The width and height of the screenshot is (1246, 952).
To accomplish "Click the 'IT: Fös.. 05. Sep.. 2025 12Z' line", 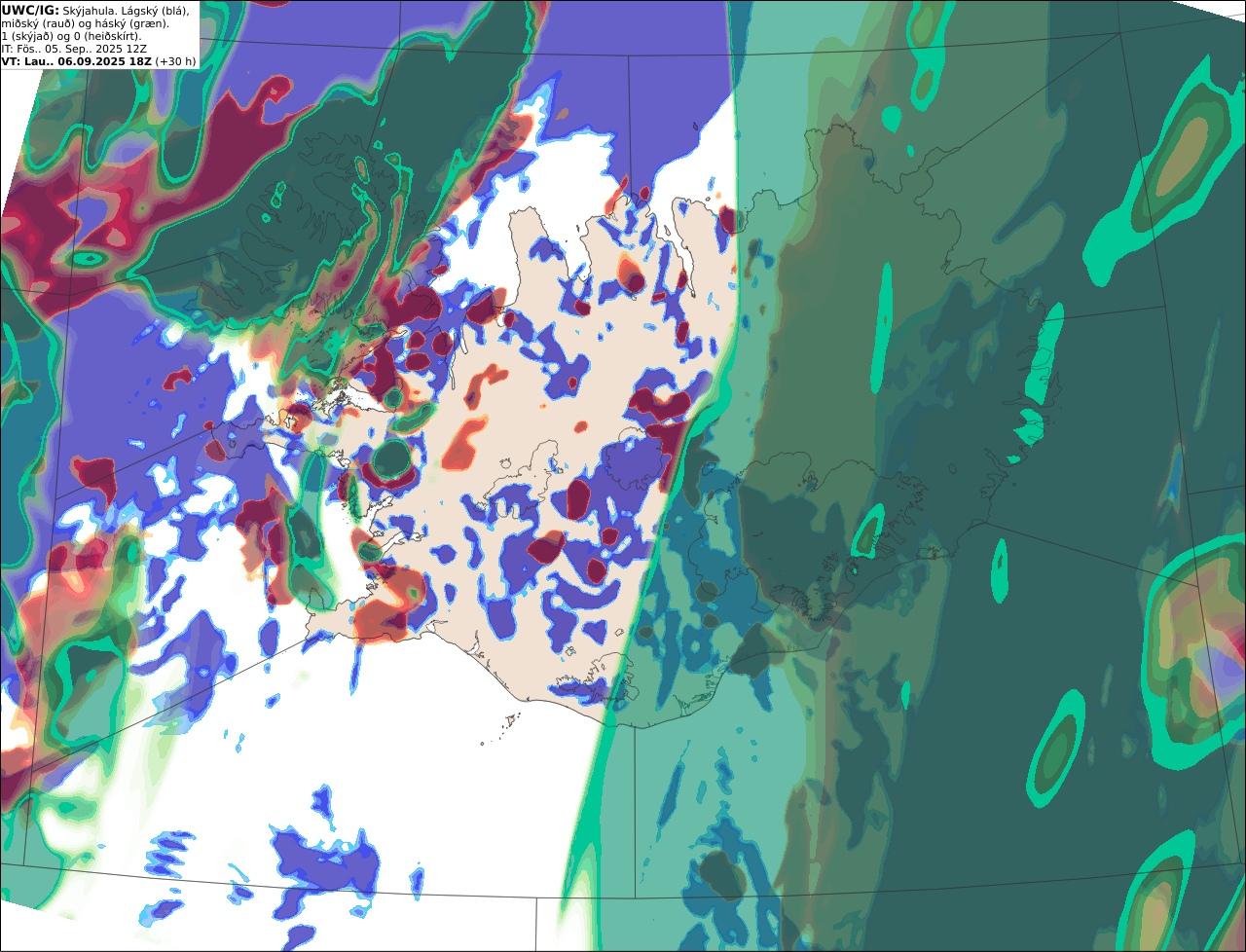I will pyautogui.click(x=74, y=49).
